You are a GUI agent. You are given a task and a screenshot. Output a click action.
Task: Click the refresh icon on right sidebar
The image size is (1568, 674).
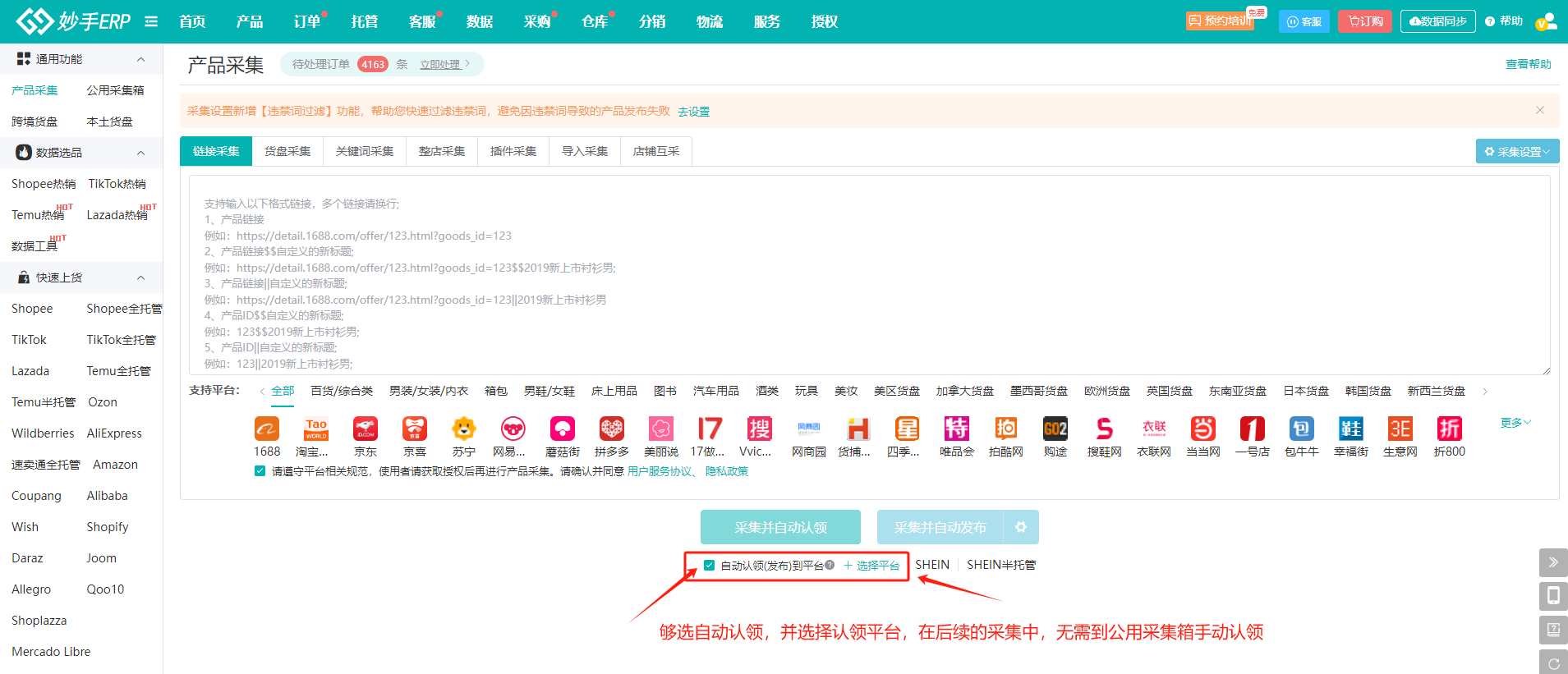click(1553, 663)
